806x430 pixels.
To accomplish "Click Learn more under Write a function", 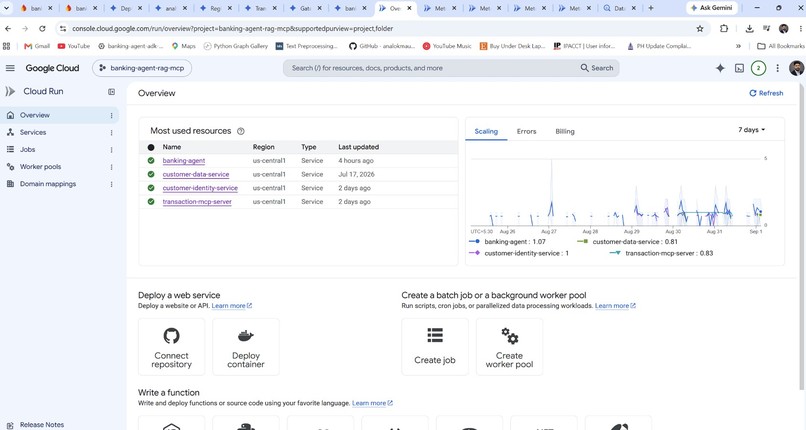I will [x=372, y=403].
